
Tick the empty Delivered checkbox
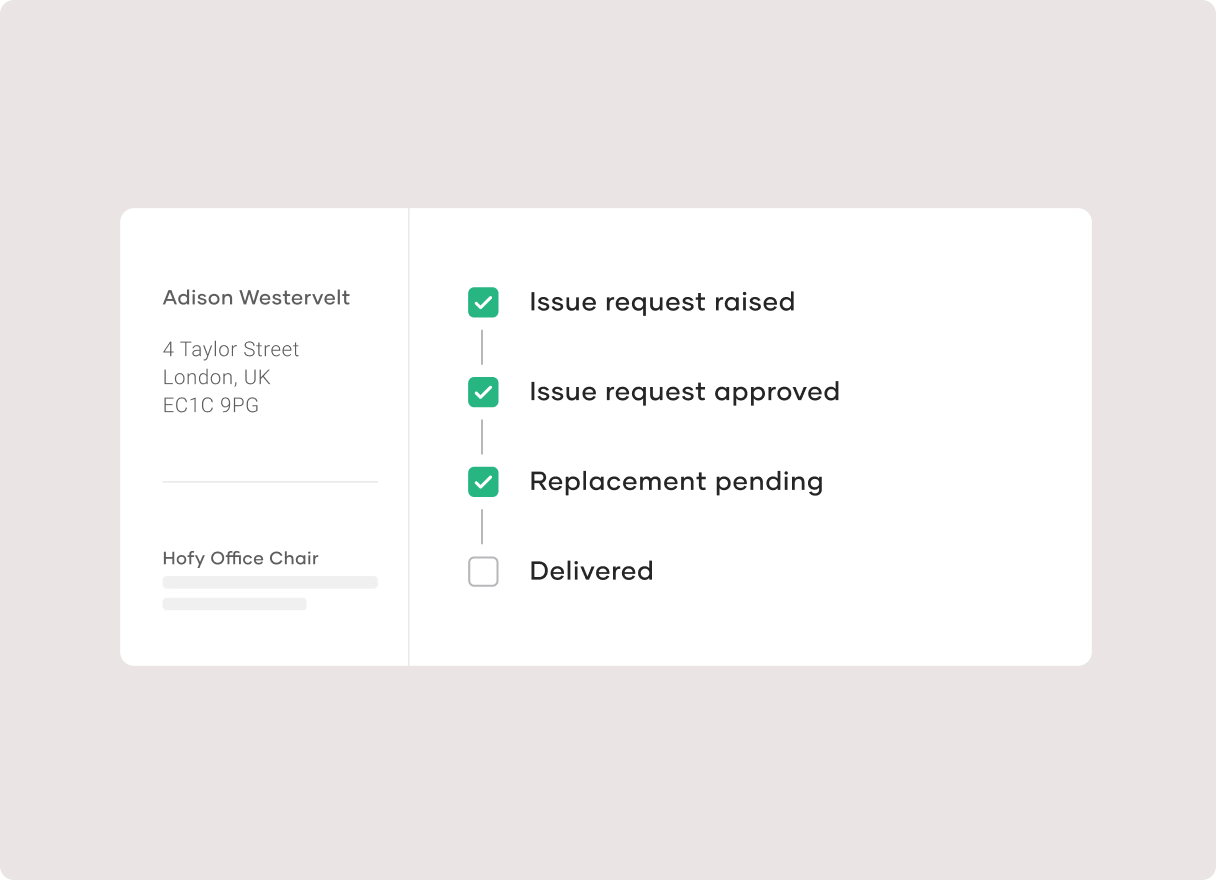(x=483, y=572)
